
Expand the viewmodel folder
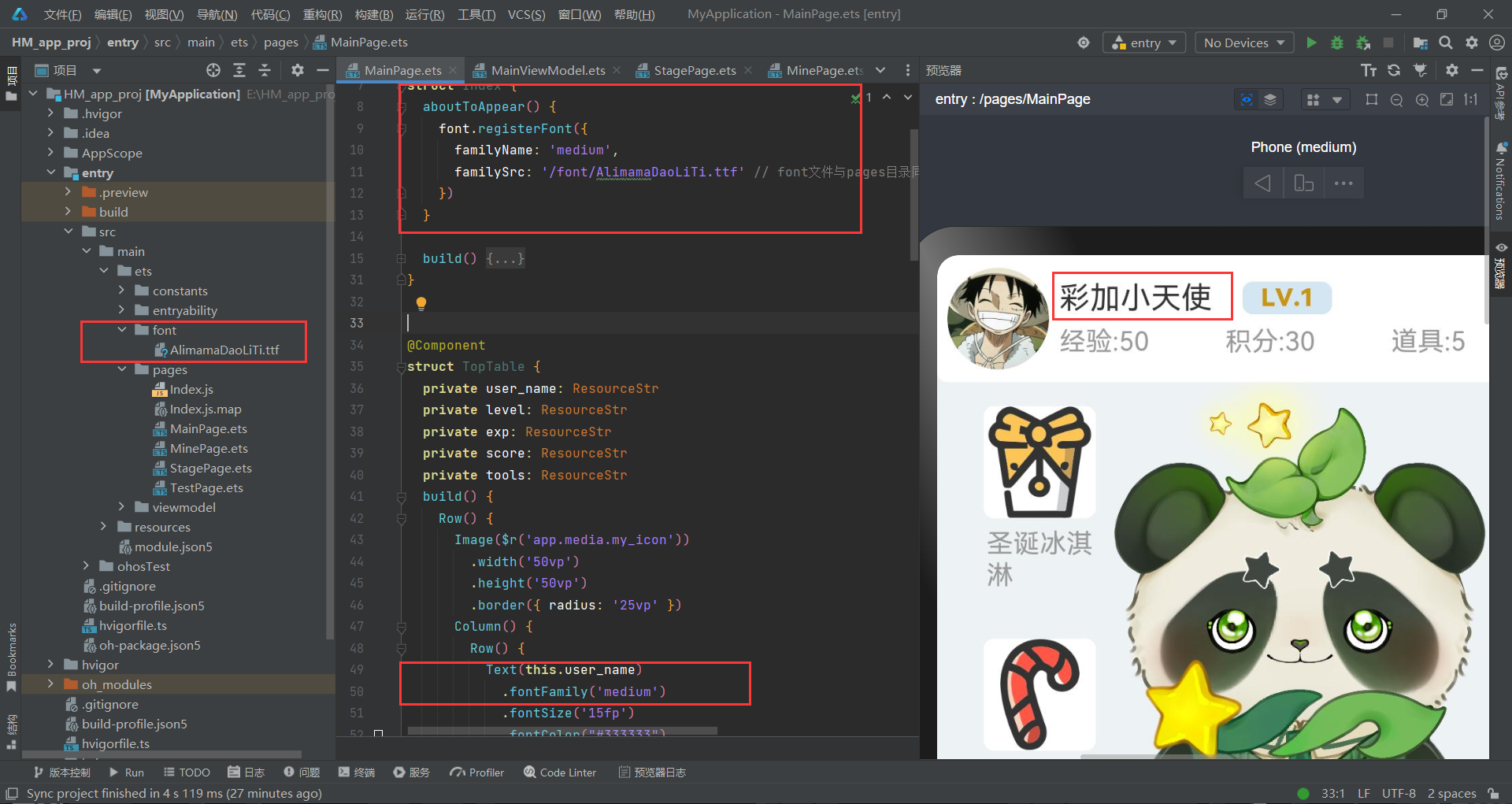[x=122, y=507]
